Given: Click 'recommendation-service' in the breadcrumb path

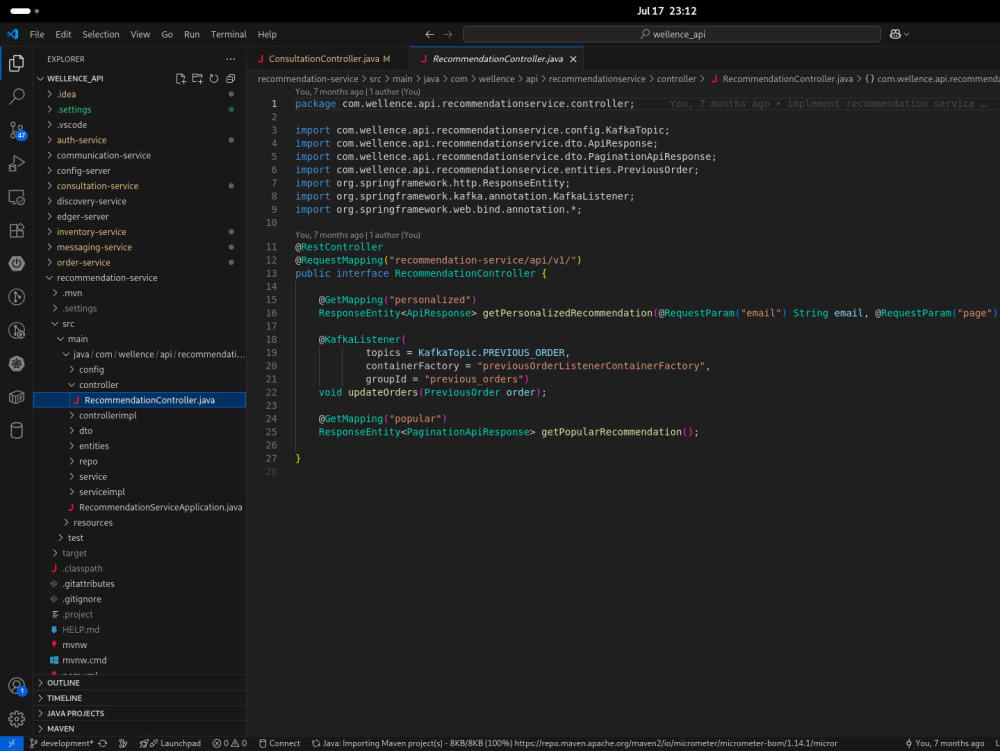Looking at the screenshot, I should pyautogui.click(x=307, y=79).
